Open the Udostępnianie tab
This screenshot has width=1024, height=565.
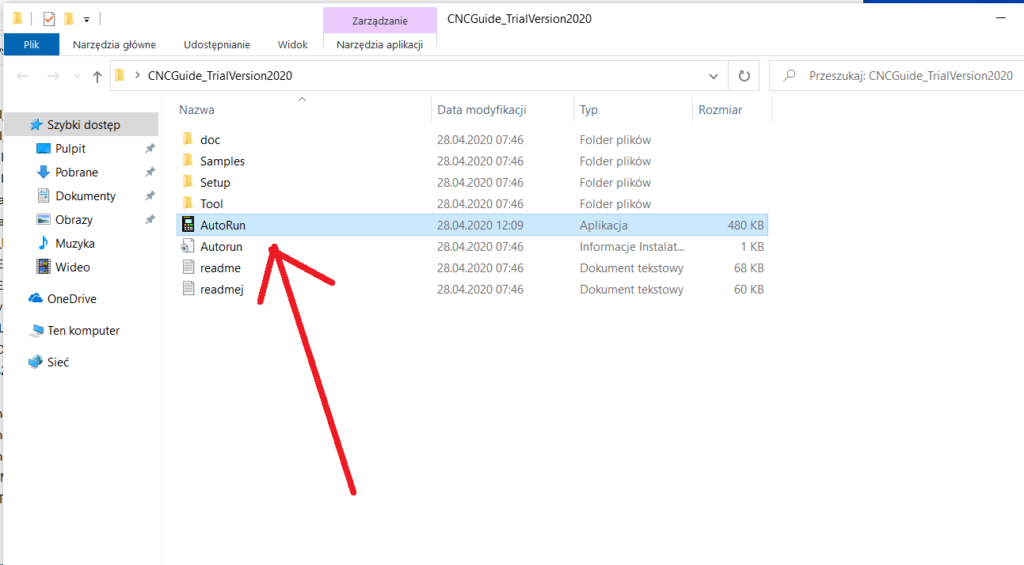217,44
